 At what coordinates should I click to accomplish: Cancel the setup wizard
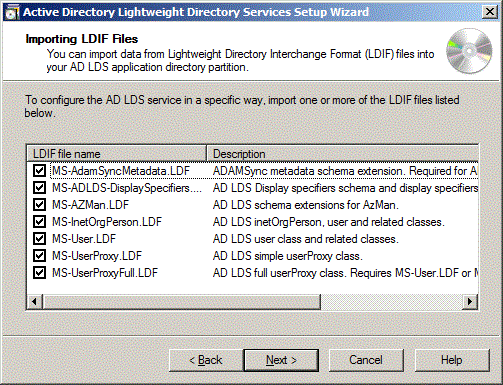(366, 360)
